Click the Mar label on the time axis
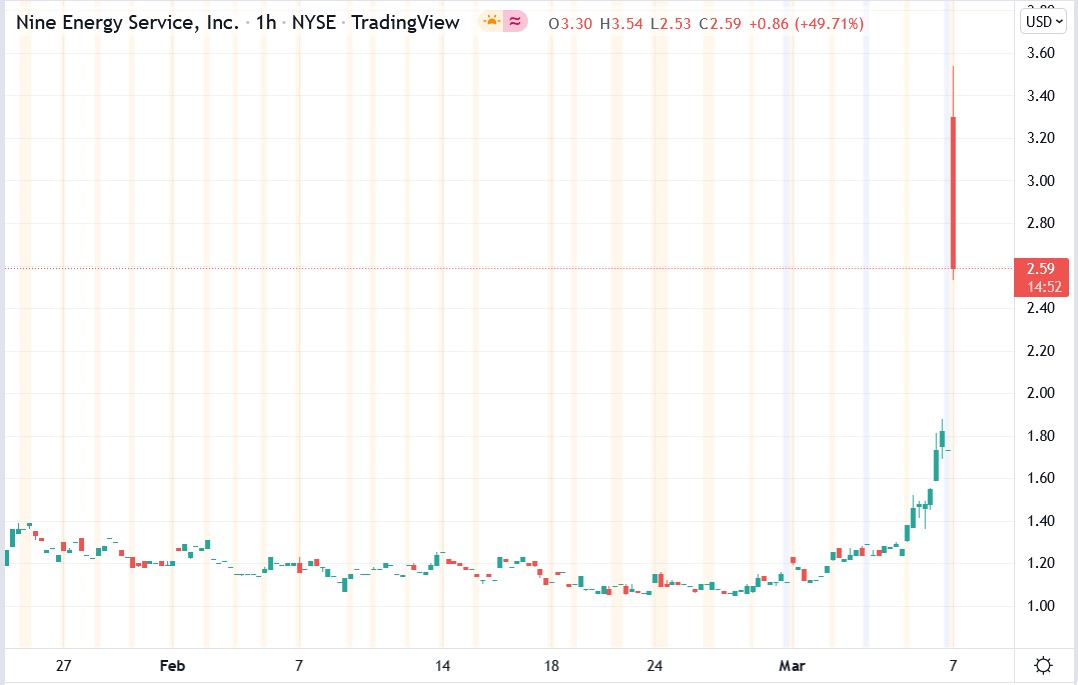This screenshot has width=1078, height=685. click(793, 664)
